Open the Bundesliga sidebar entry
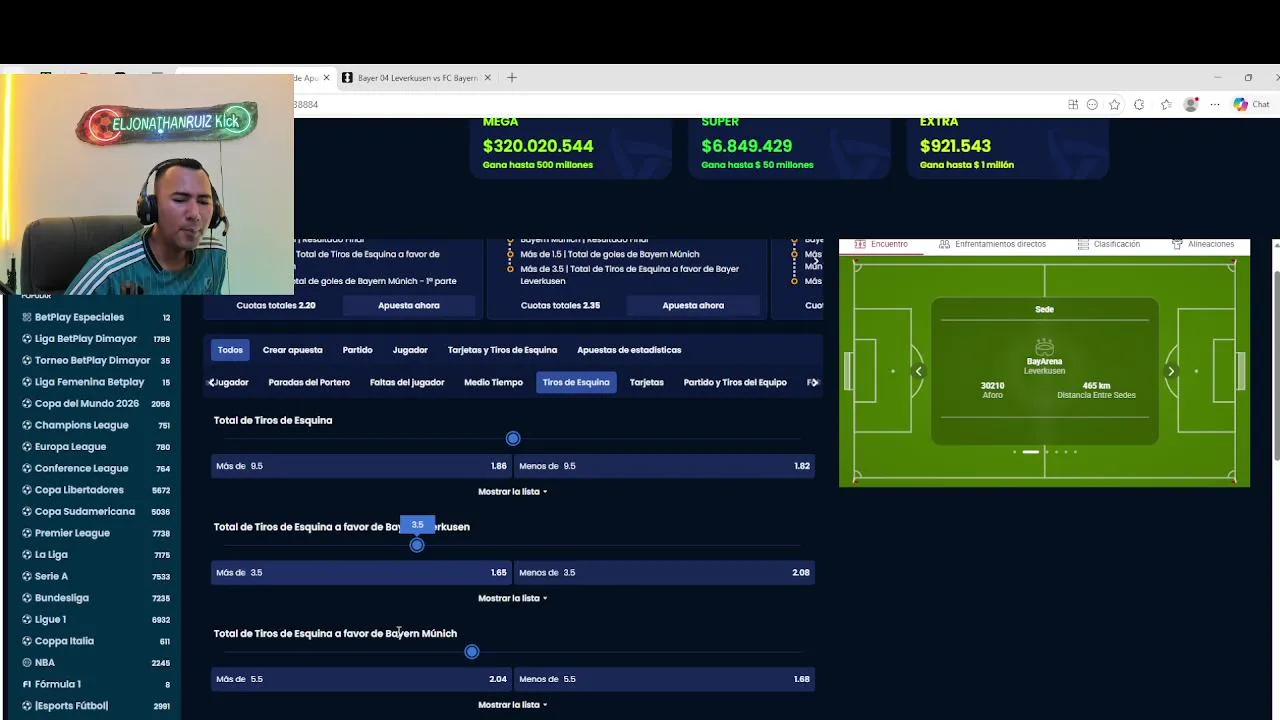Image resolution: width=1280 pixels, height=720 pixels. click(x=96, y=598)
